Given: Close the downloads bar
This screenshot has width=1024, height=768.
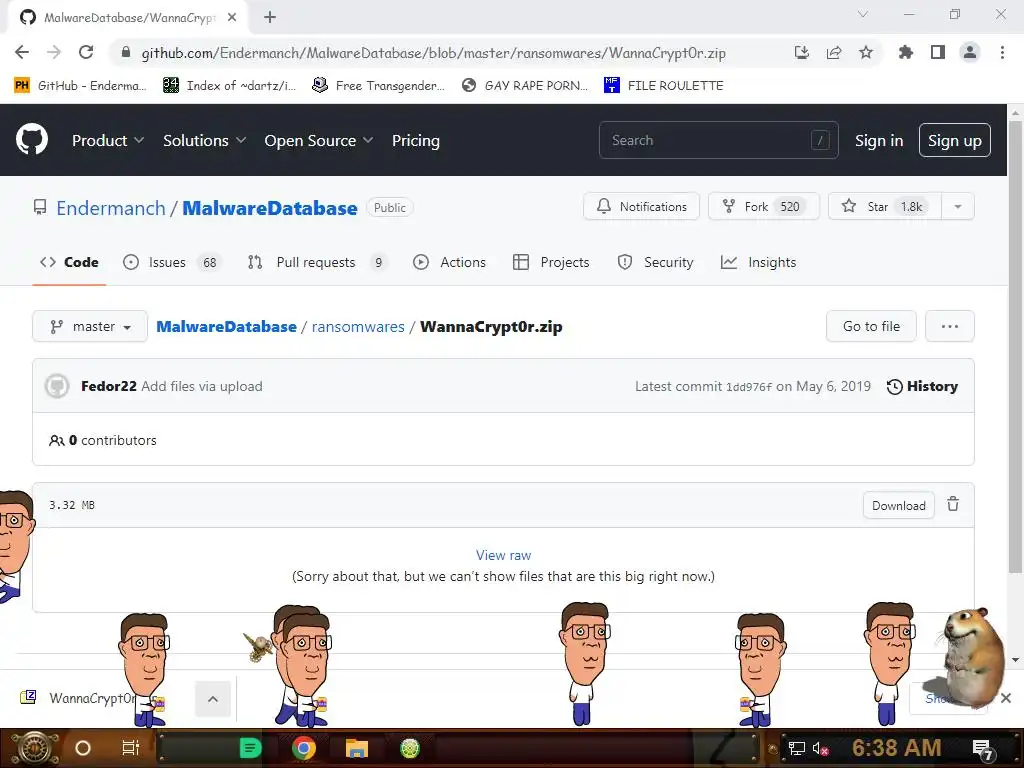Looking at the screenshot, I should tap(1006, 698).
